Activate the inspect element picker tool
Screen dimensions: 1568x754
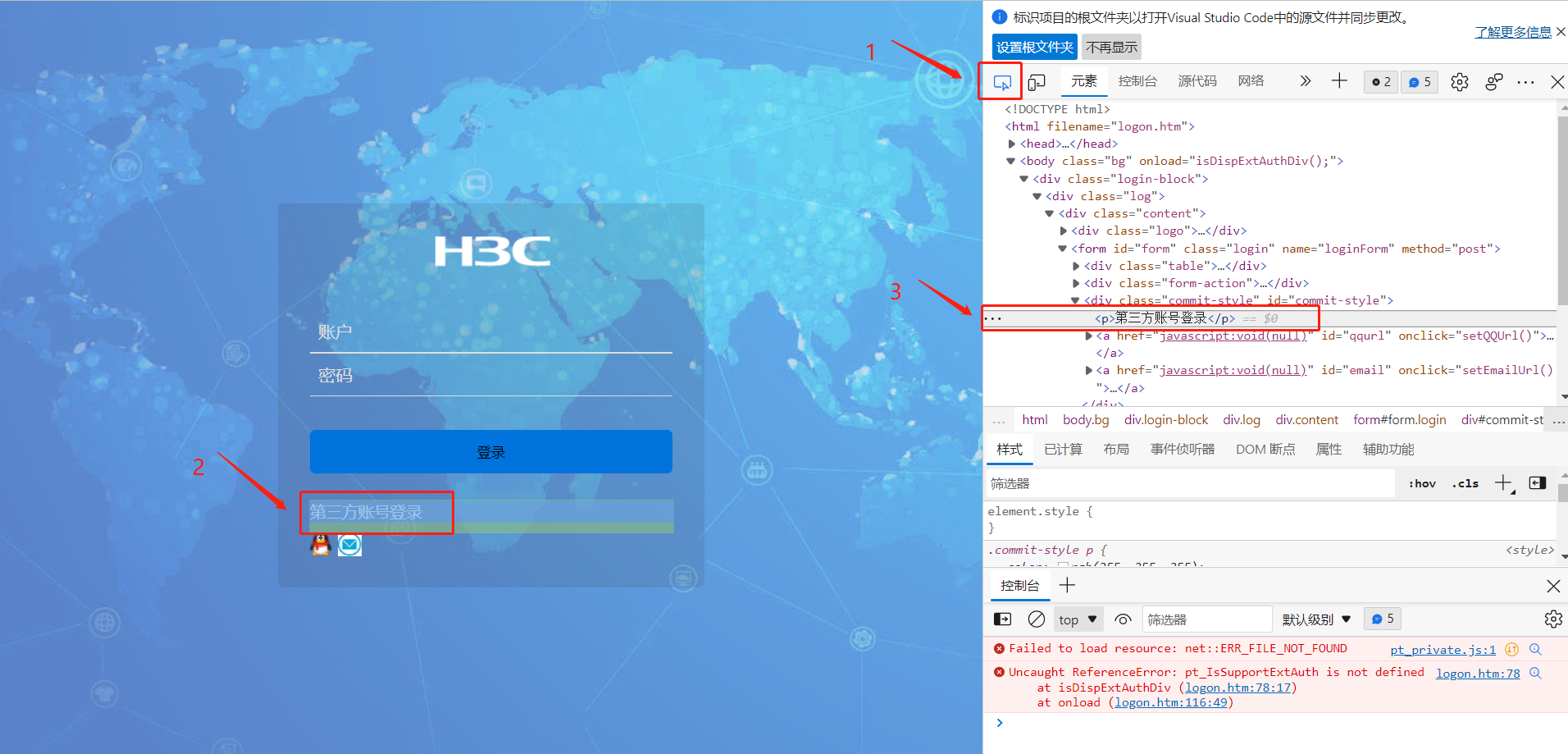[x=1001, y=82]
